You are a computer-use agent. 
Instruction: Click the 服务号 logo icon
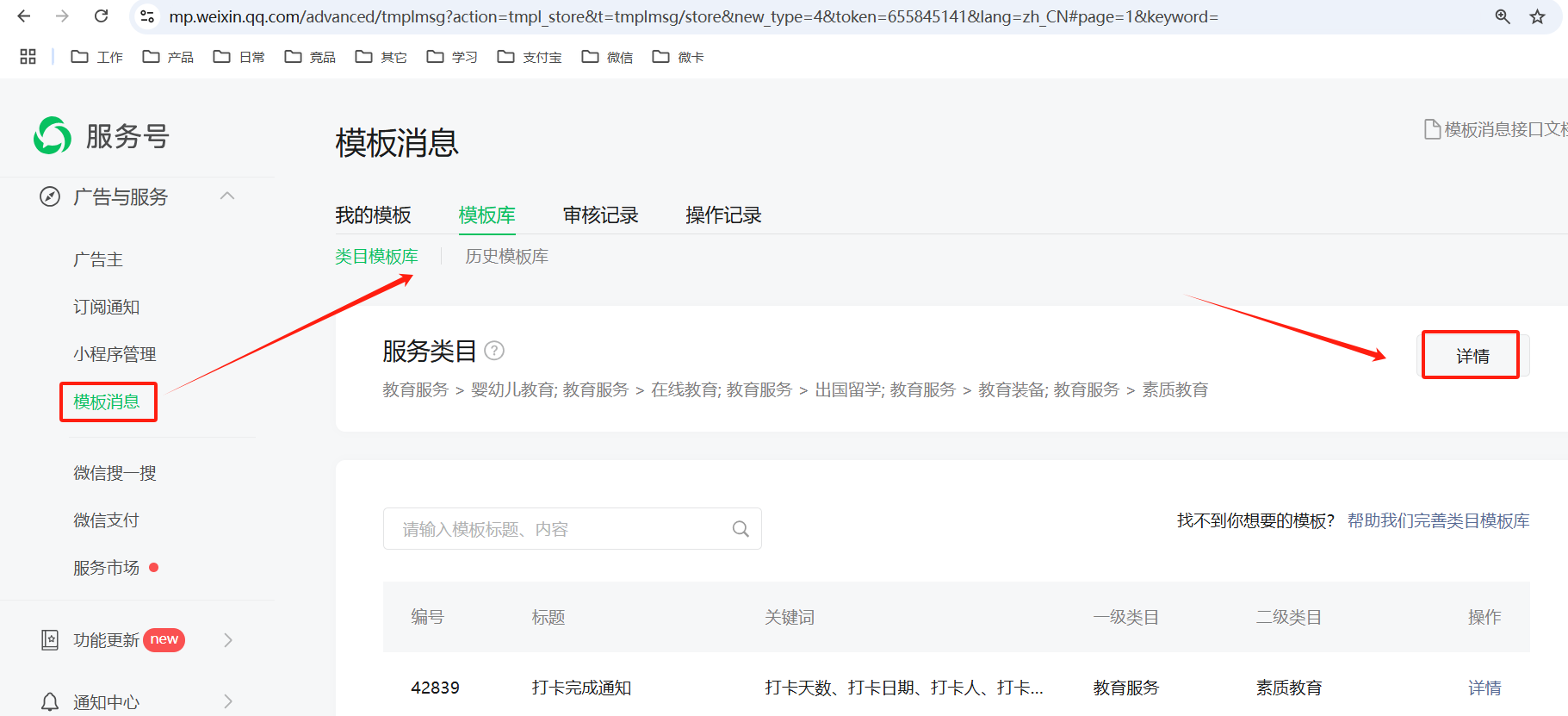[53, 135]
